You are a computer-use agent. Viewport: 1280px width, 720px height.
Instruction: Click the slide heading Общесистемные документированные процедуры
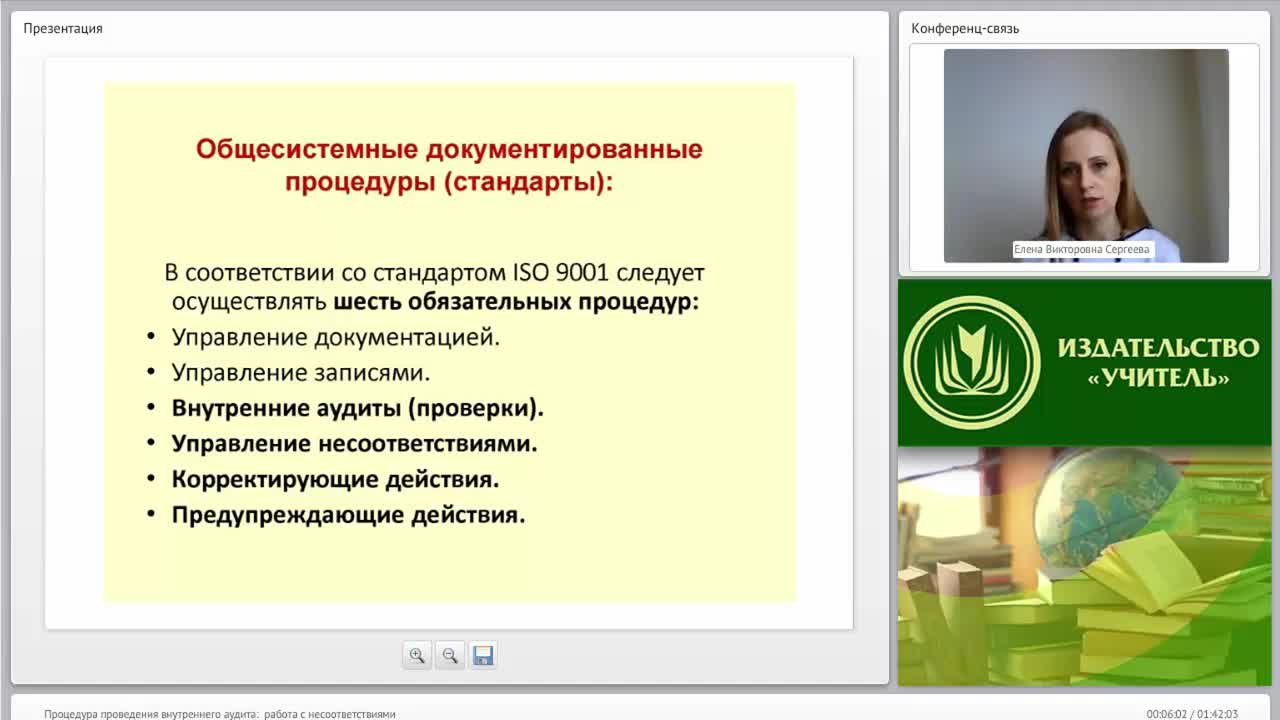(449, 166)
